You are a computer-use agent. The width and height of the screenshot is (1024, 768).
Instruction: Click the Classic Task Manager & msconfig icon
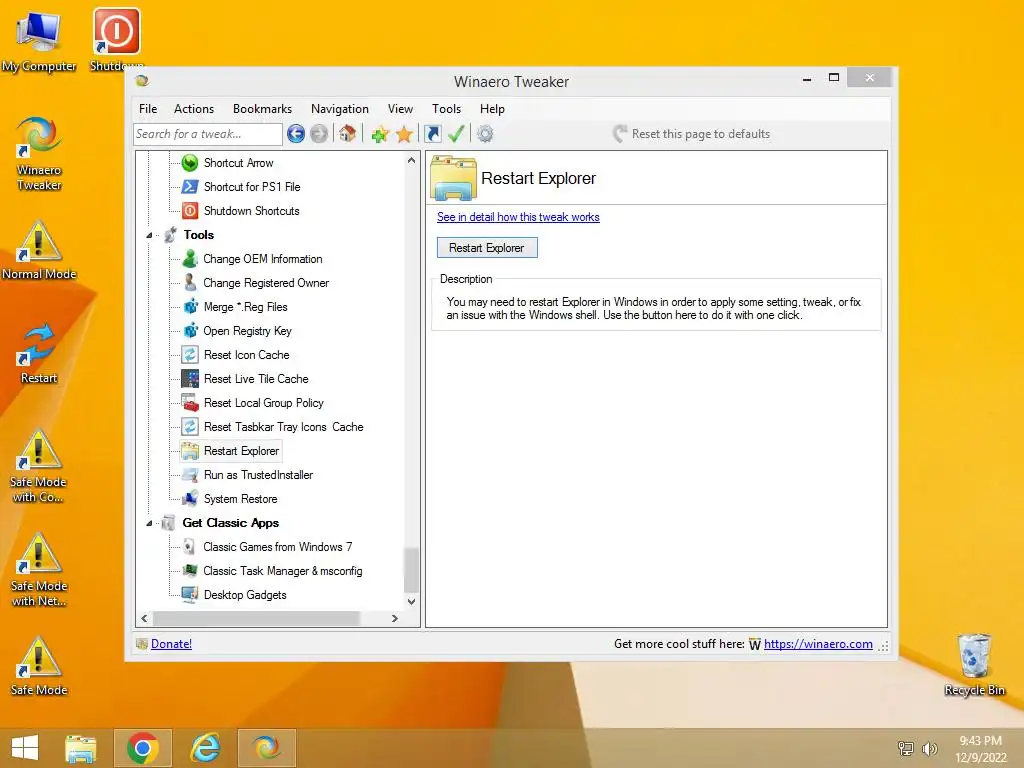coord(189,571)
